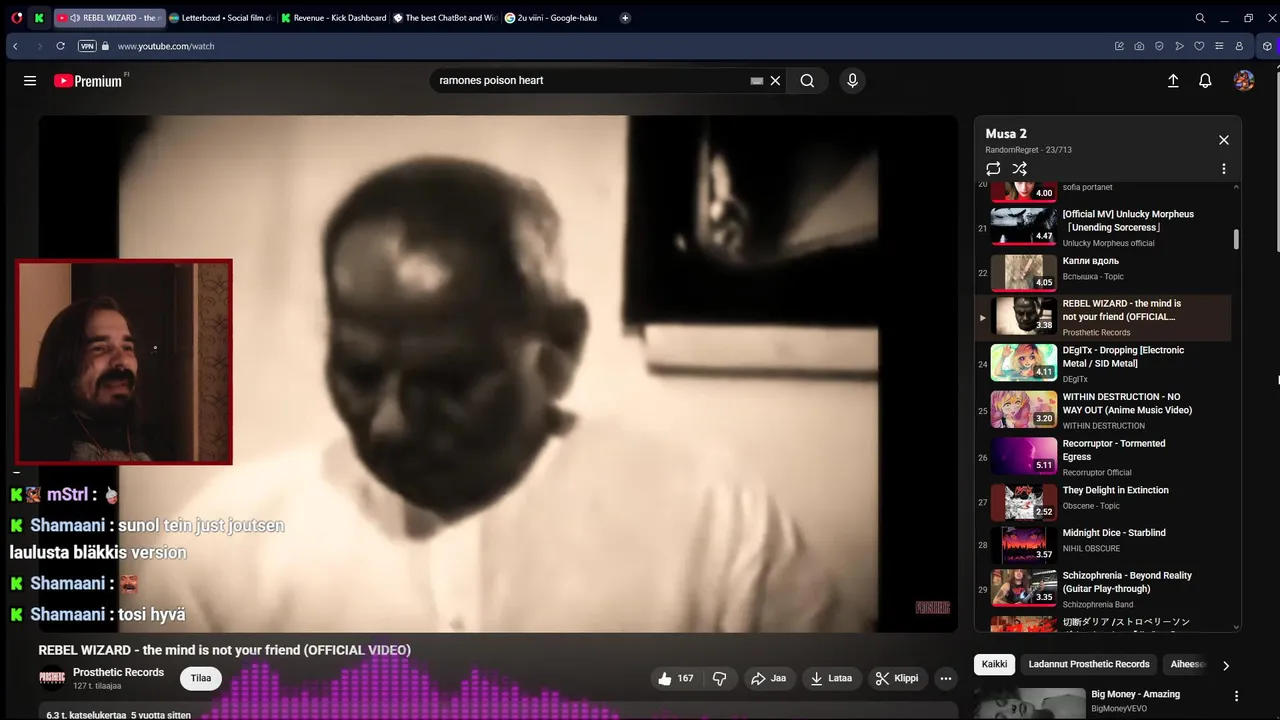Open Musa 2 playlist options menu

pyautogui.click(x=1223, y=169)
